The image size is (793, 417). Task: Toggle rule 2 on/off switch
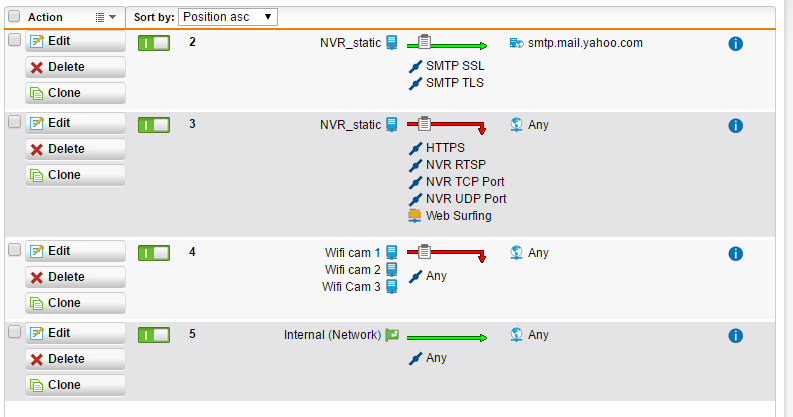click(x=154, y=43)
